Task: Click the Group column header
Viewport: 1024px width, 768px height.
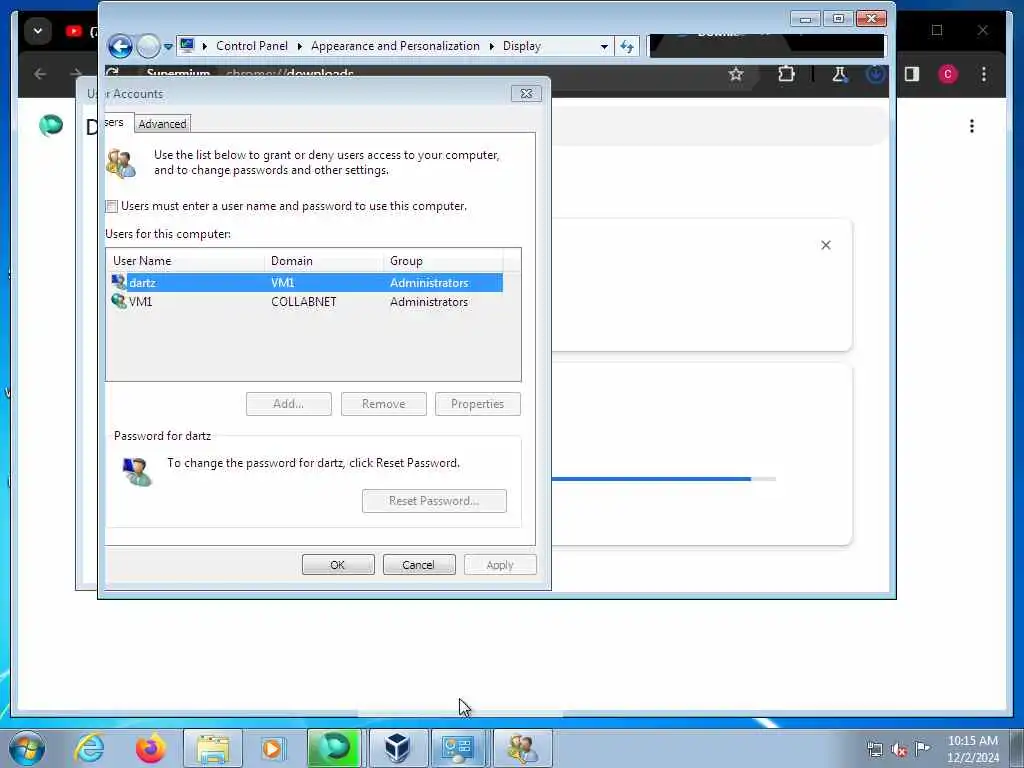Action: coord(443,261)
